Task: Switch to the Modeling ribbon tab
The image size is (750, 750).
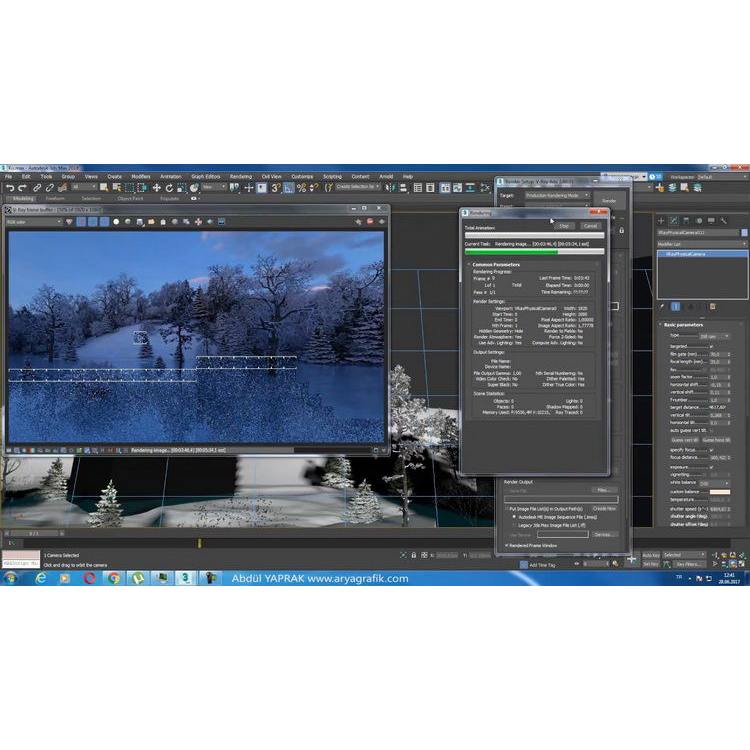Action: point(23,199)
